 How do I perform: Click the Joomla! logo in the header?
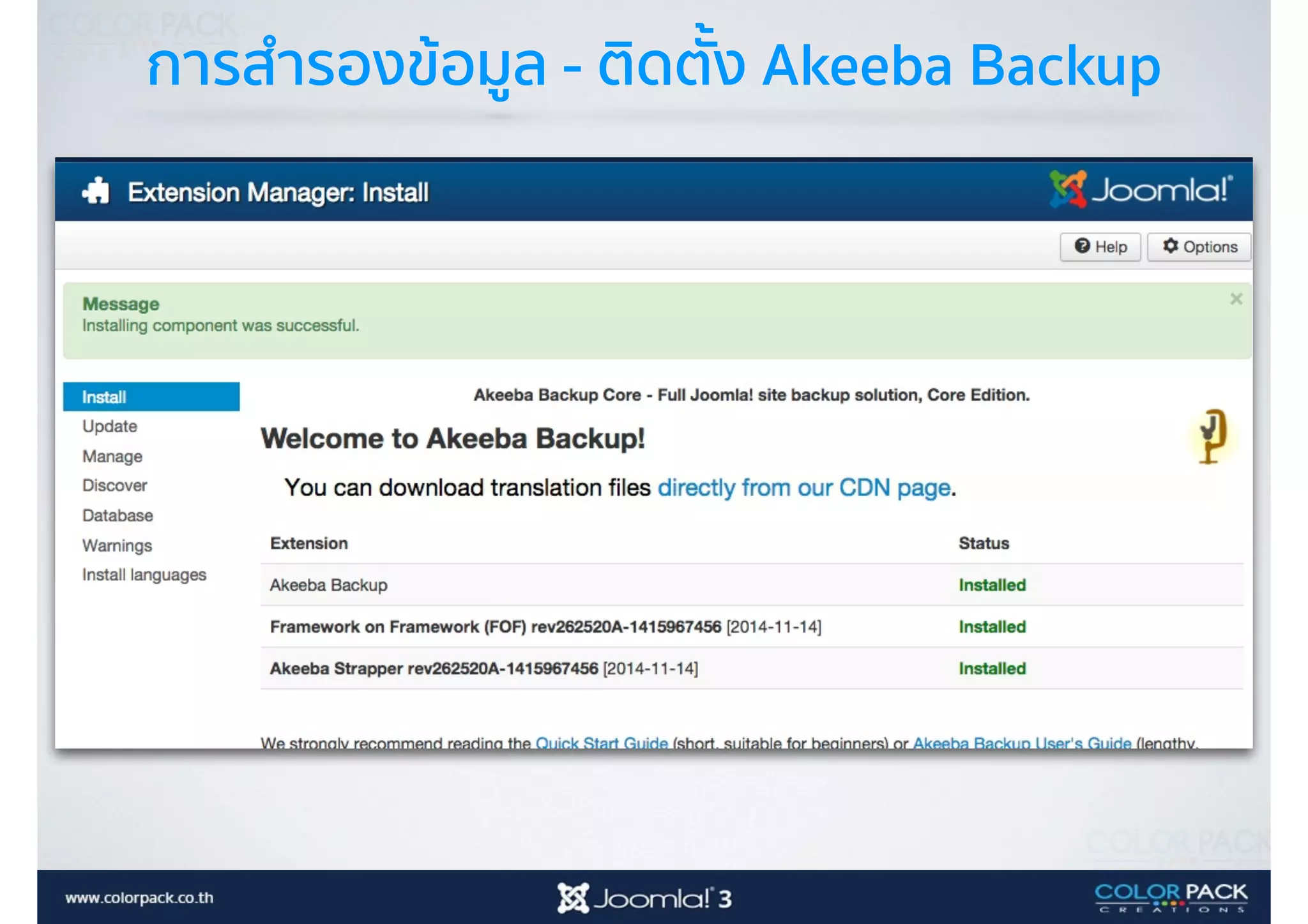(1141, 189)
